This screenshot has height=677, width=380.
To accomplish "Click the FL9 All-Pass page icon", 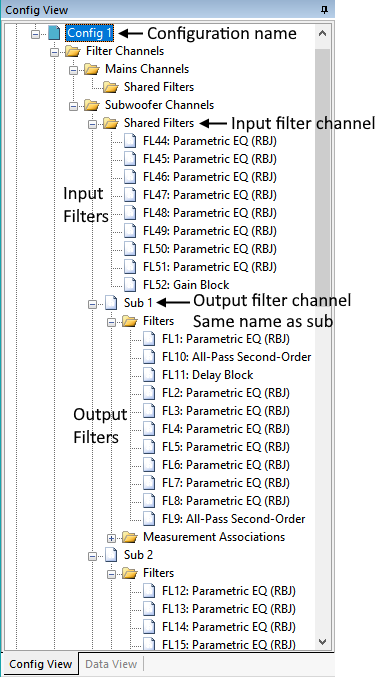I will pyautogui.click(x=149, y=519).
